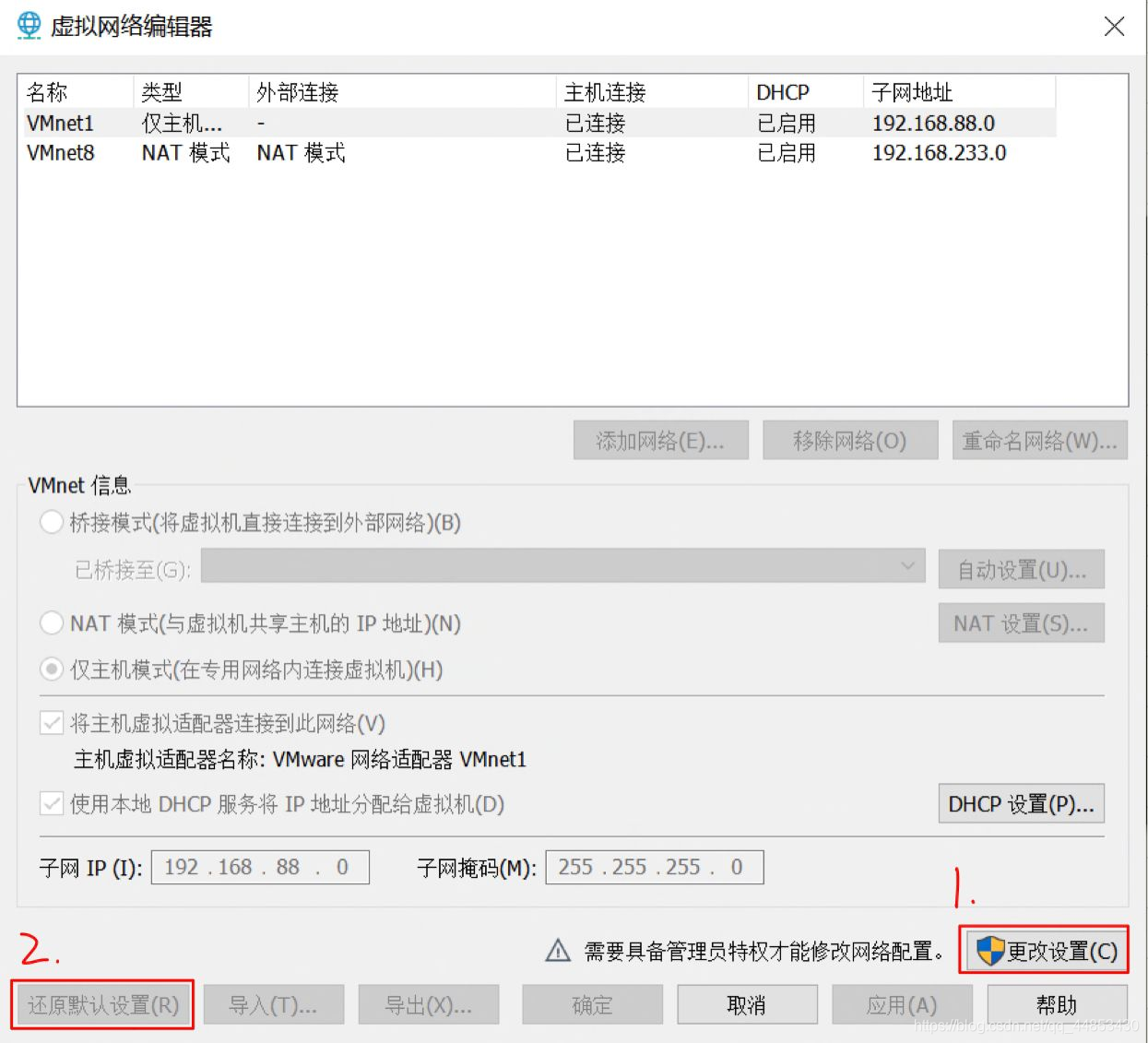Screen dimensions: 1148x1043
Task: Click 已连接 cell in VMnet1 row
Action: 595,123
